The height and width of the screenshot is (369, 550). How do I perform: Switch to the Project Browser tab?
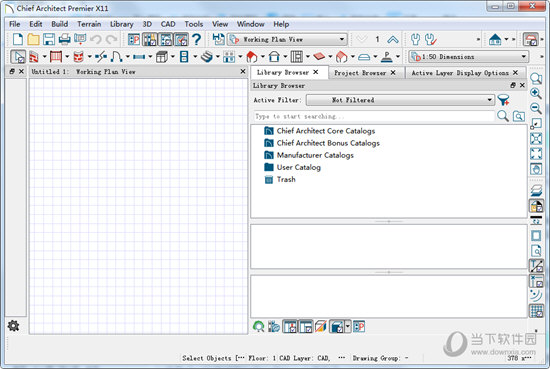click(x=360, y=73)
